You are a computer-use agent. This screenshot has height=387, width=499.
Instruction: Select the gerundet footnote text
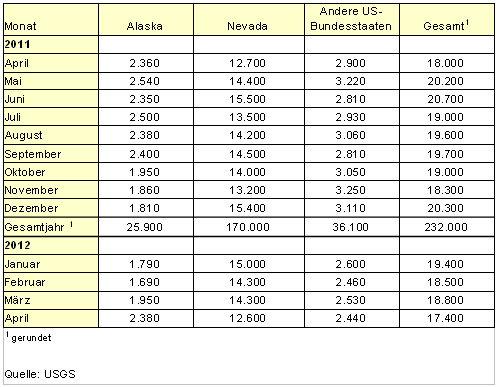(x=29, y=337)
